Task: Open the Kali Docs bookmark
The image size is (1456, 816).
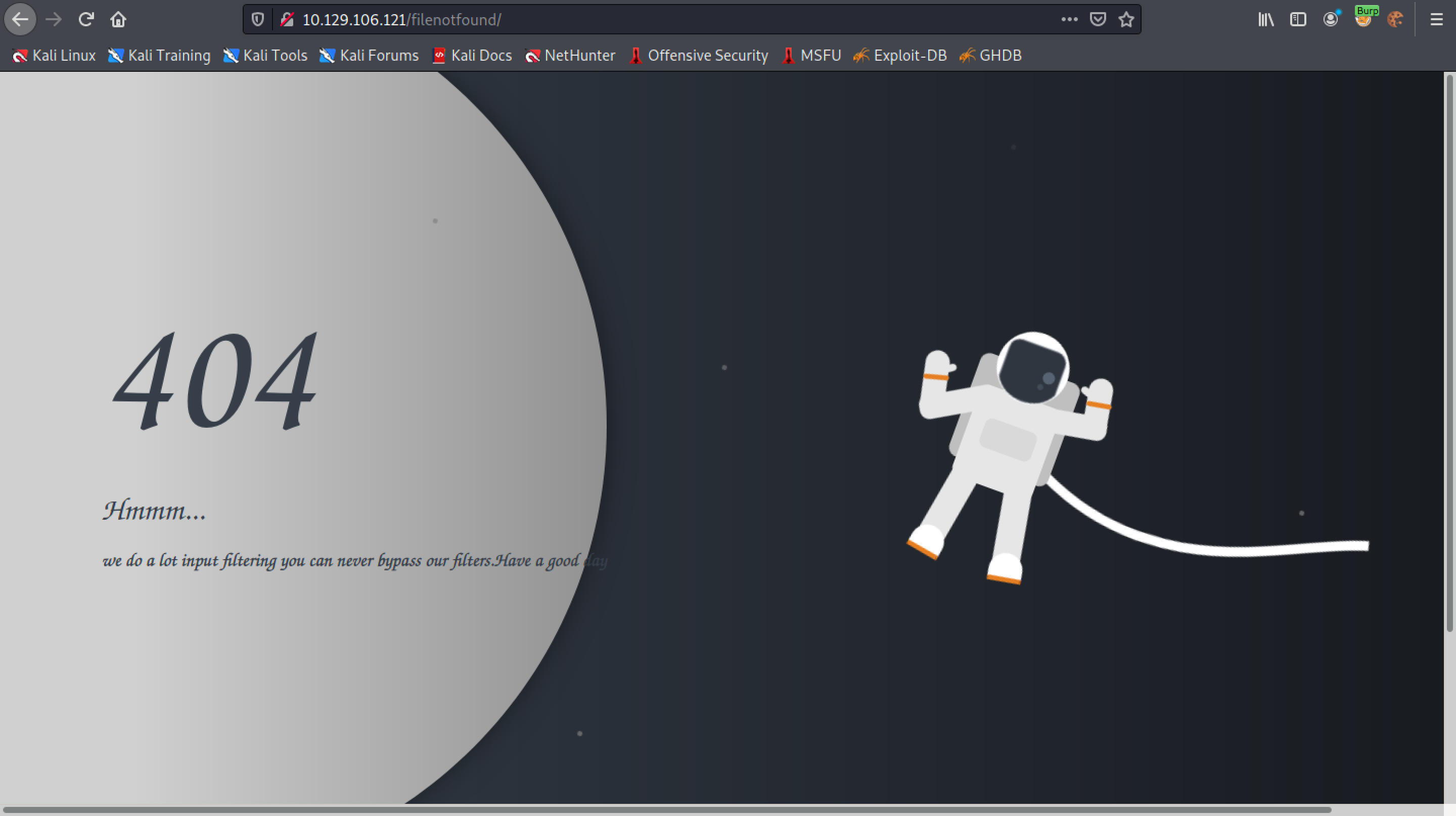Action: (x=472, y=56)
